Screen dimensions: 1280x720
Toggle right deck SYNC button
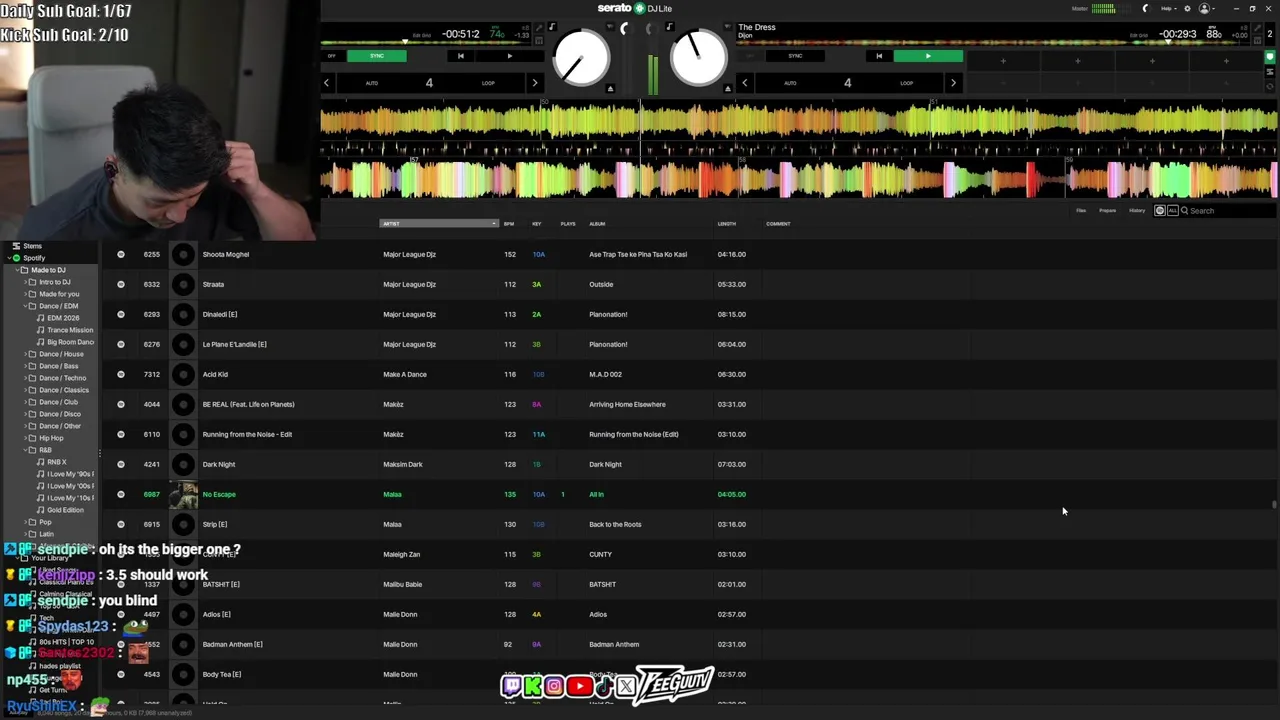(795, 56)
